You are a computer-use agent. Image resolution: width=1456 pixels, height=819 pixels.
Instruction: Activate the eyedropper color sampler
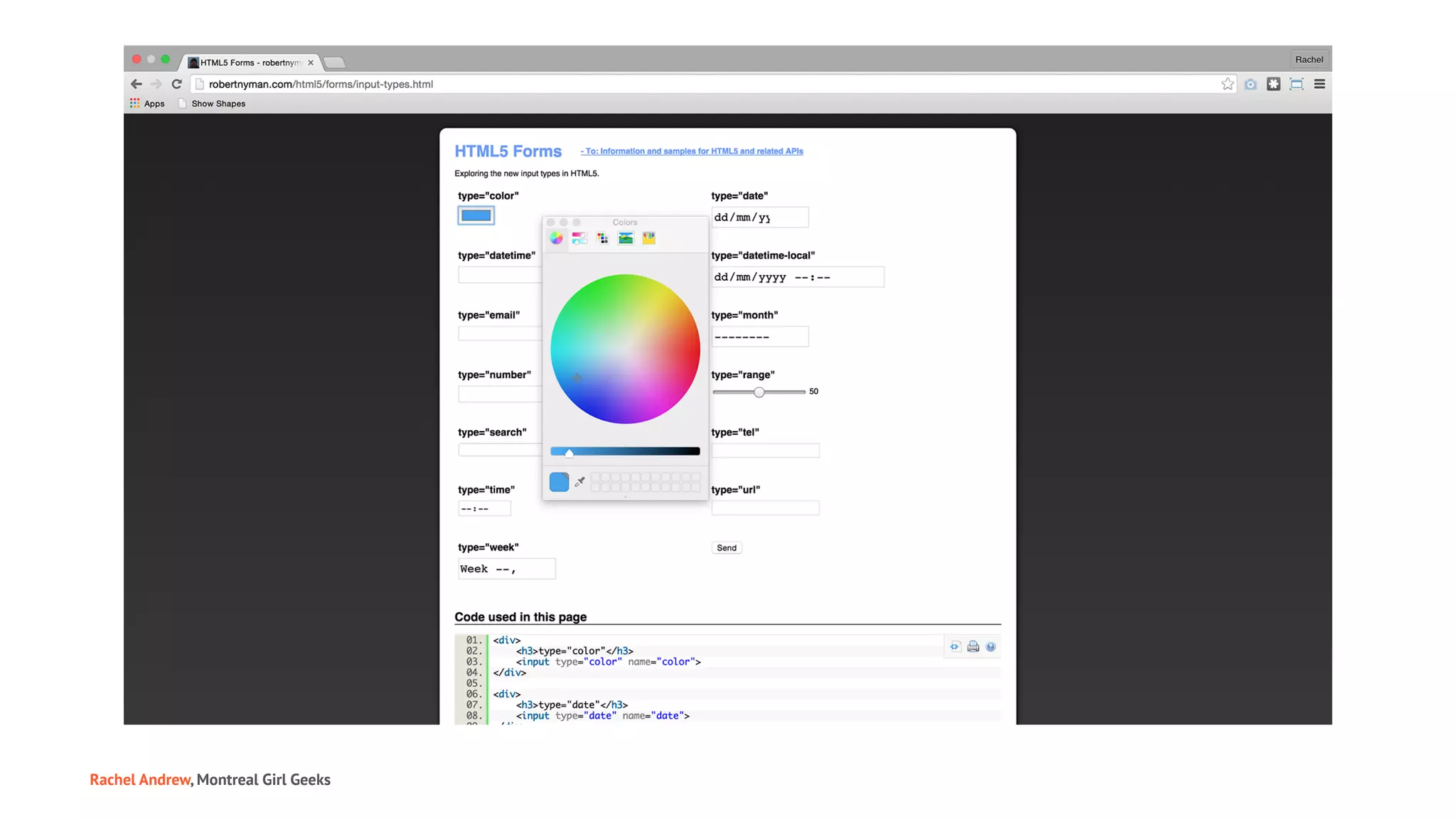pos(579,482)
